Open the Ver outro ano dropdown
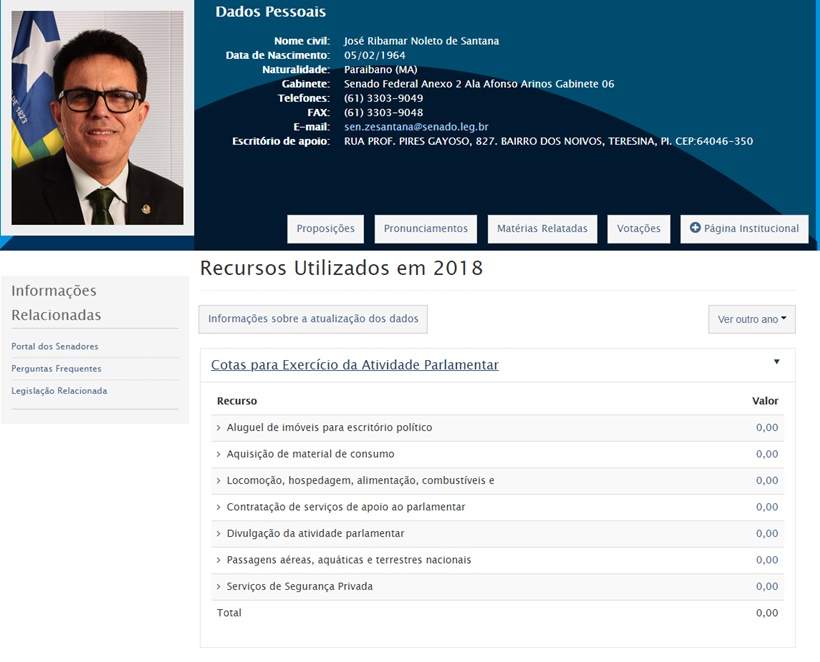The height and width of the screenshot is (662, 820). tap(751, 319)
